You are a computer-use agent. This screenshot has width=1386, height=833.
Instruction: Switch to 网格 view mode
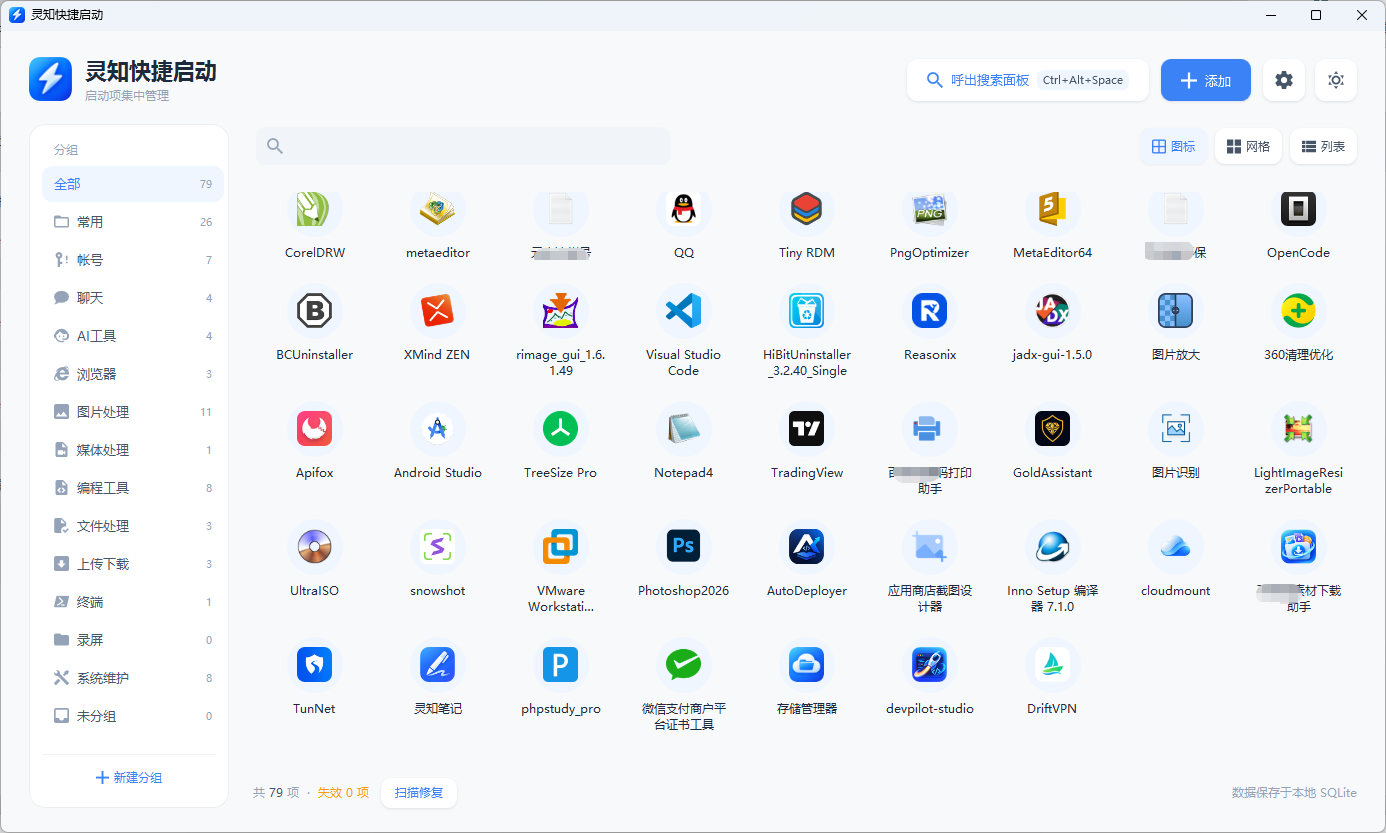click(x=1249, y=147)
